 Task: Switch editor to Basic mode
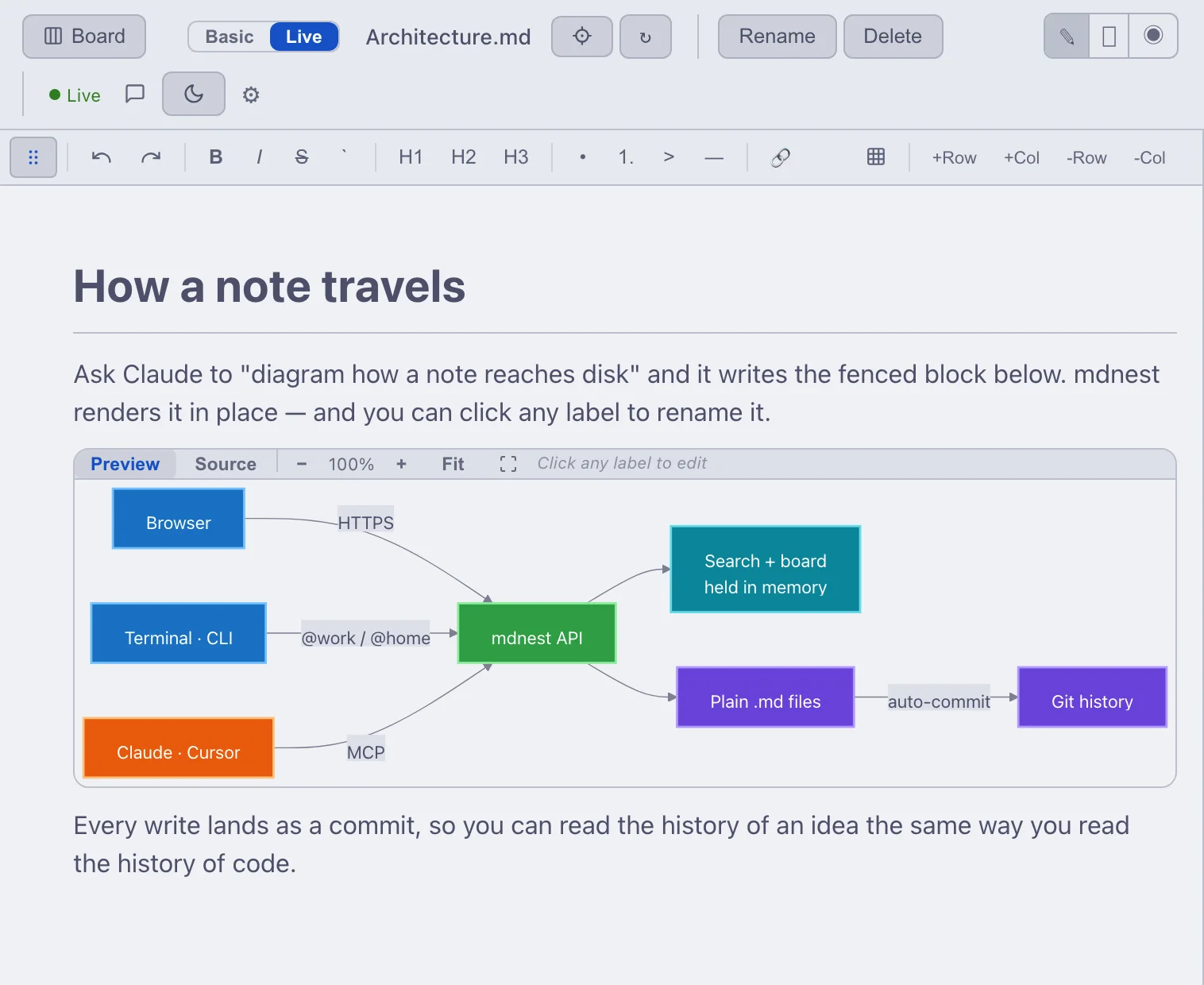(x=230, y=37)
